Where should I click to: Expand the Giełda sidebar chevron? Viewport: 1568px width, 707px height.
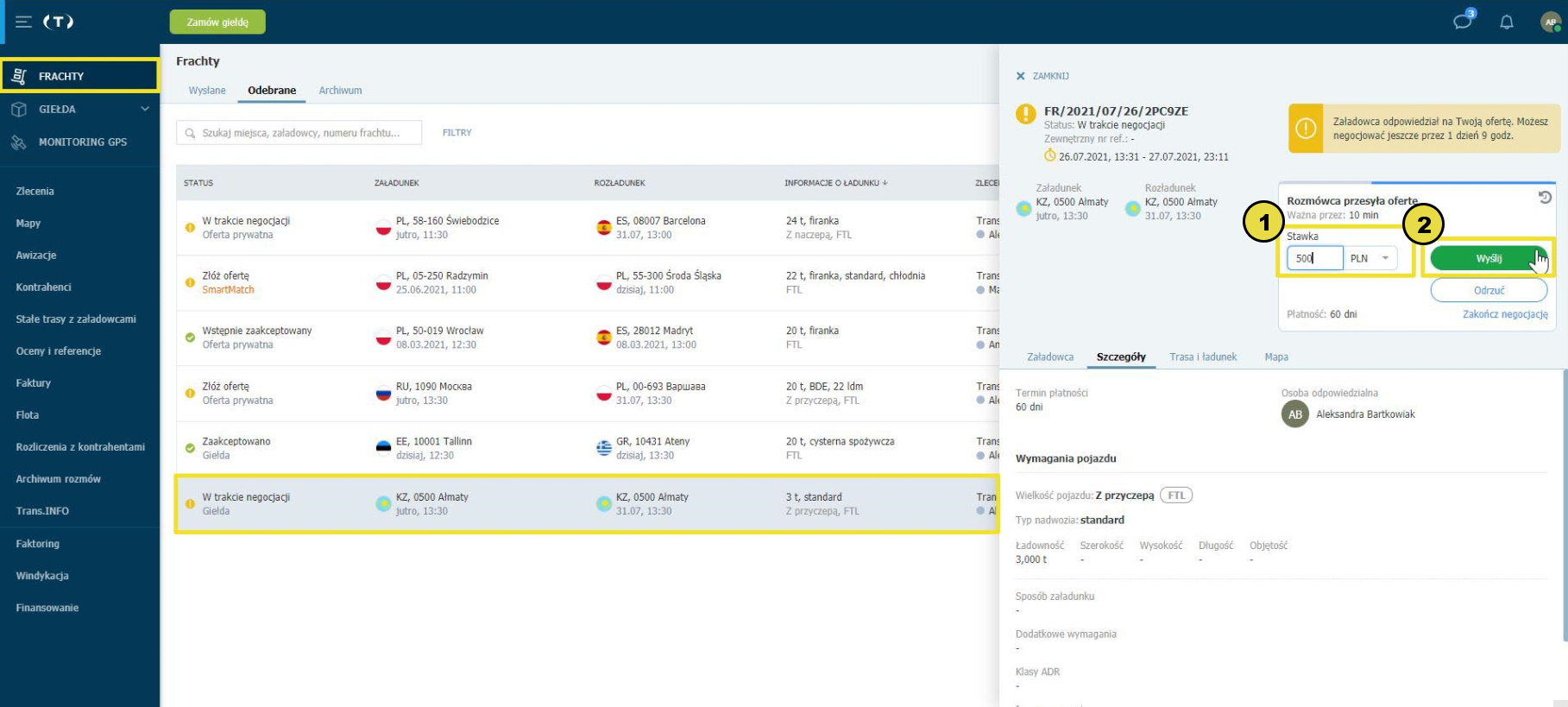pos(145,109)
